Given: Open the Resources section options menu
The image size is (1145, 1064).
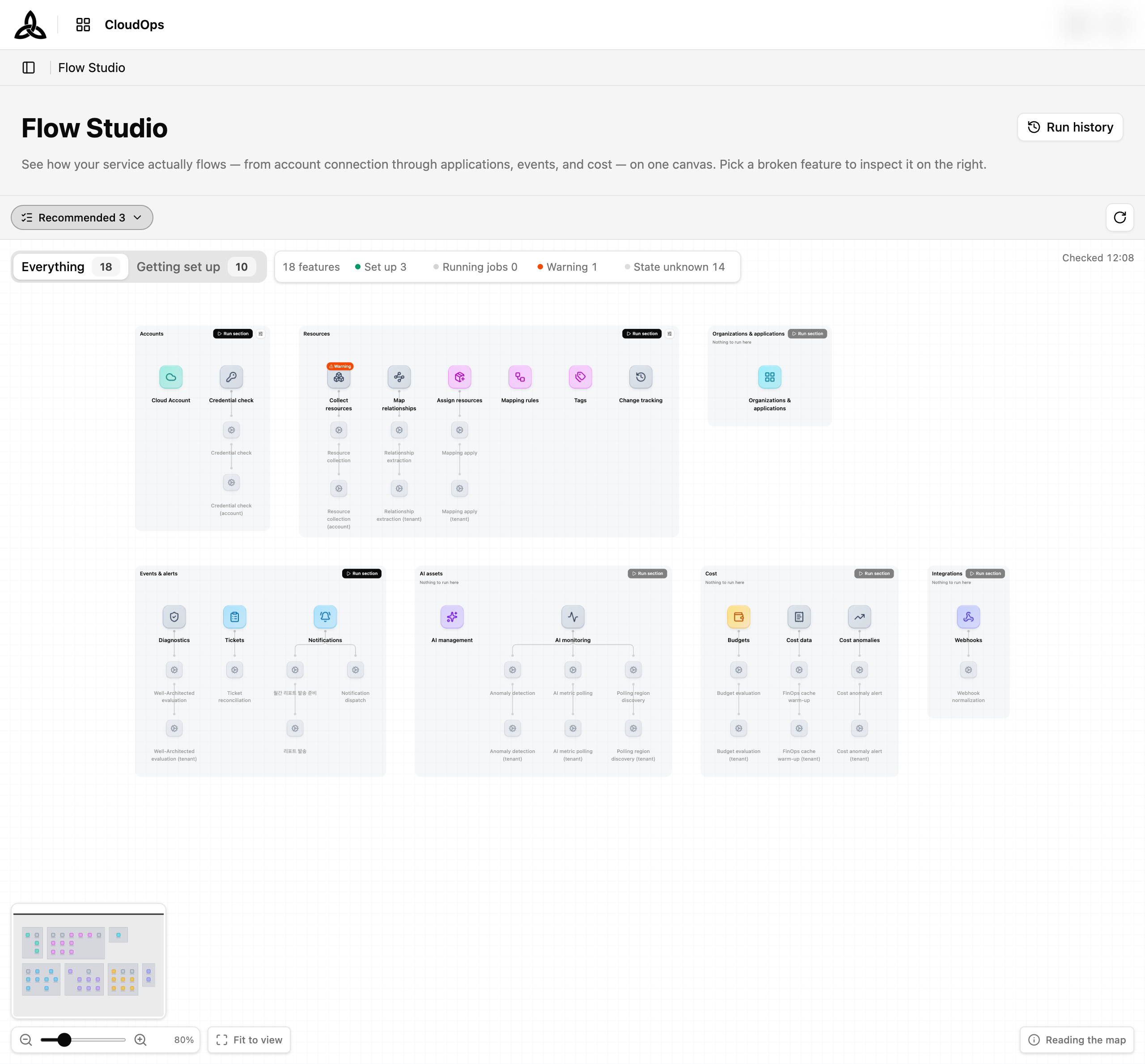Looking at the screenshot, I should pos(670,334).
